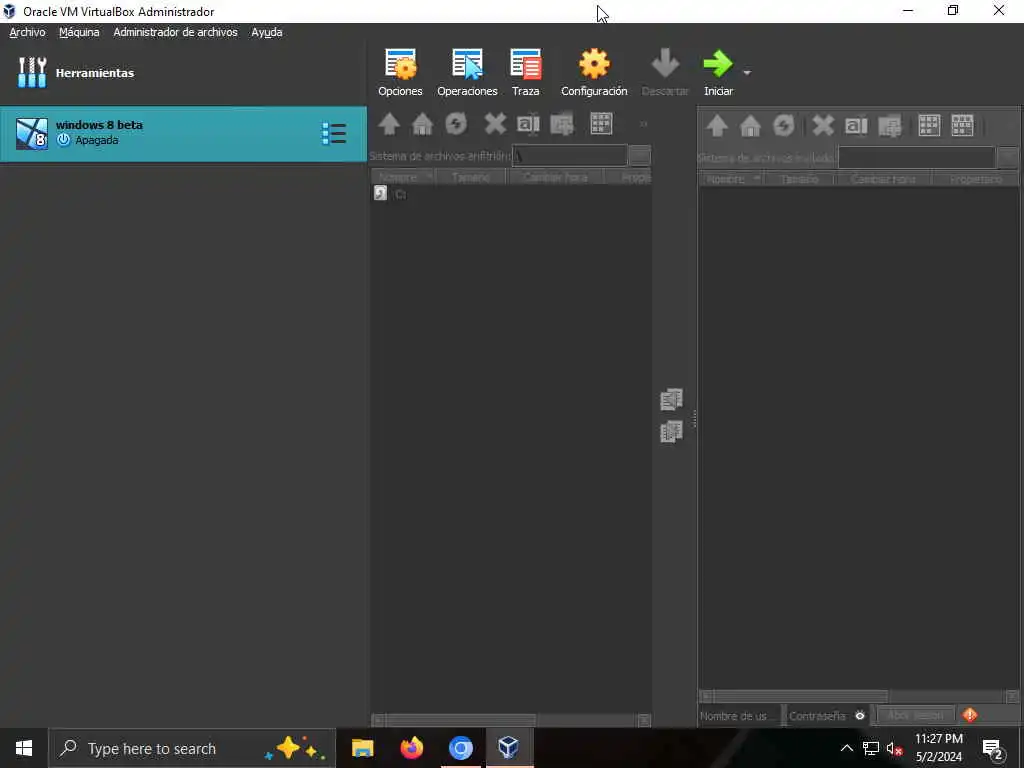Open Administrador de archivos menu
Viewport: 1024px width, 768px height.
point(176,32)
